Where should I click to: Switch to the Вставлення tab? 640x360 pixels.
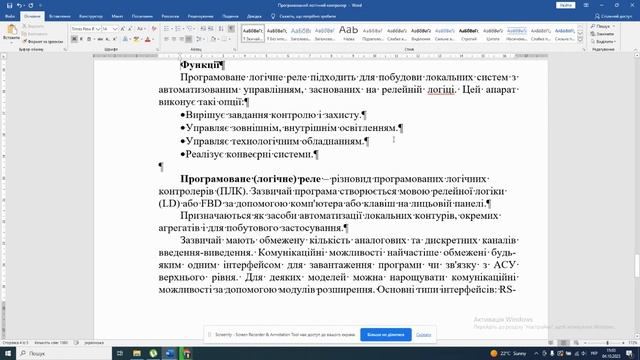point(60,16)
